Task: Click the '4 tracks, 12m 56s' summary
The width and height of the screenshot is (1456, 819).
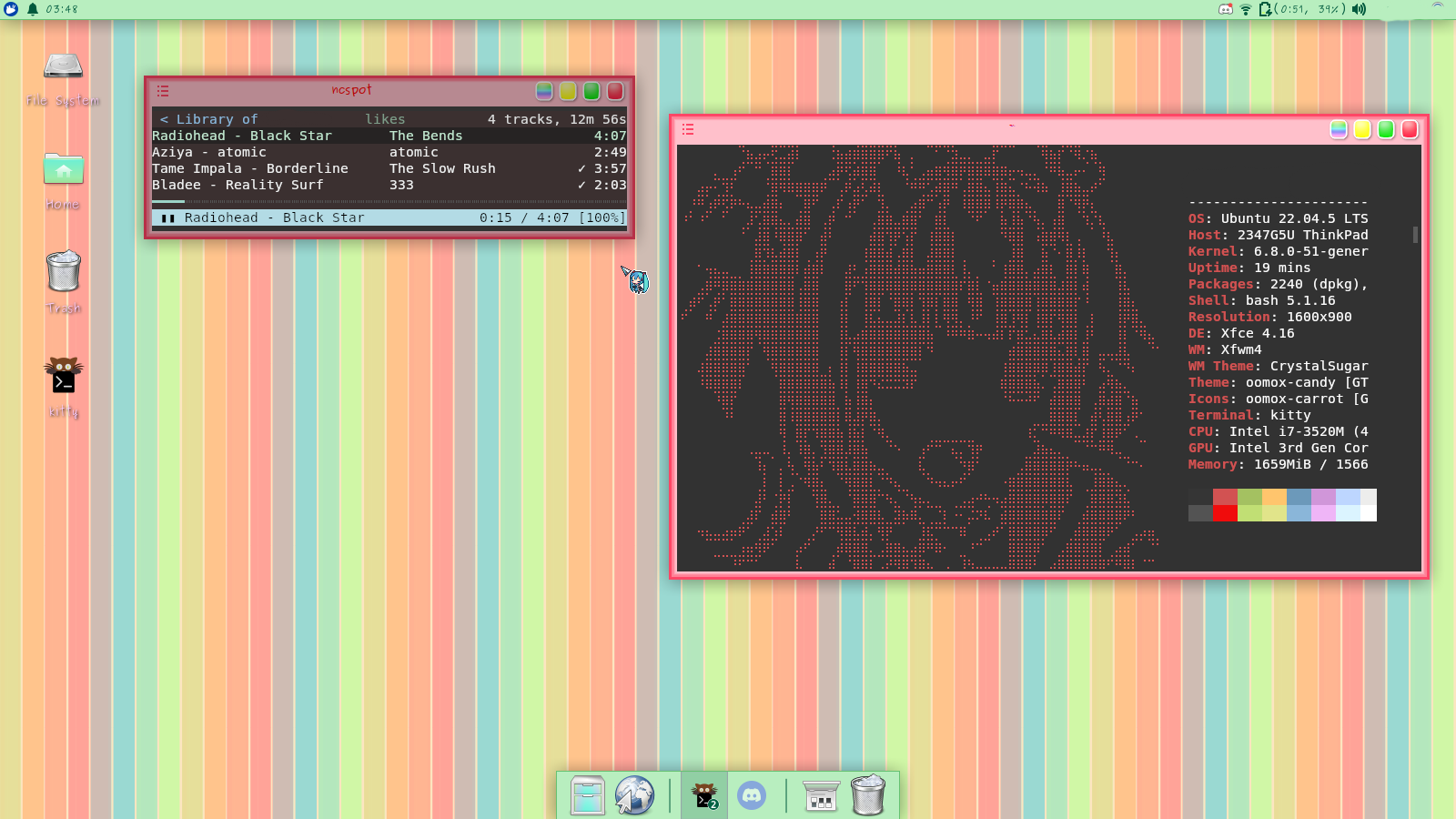Action: click(x=557, y=119)
